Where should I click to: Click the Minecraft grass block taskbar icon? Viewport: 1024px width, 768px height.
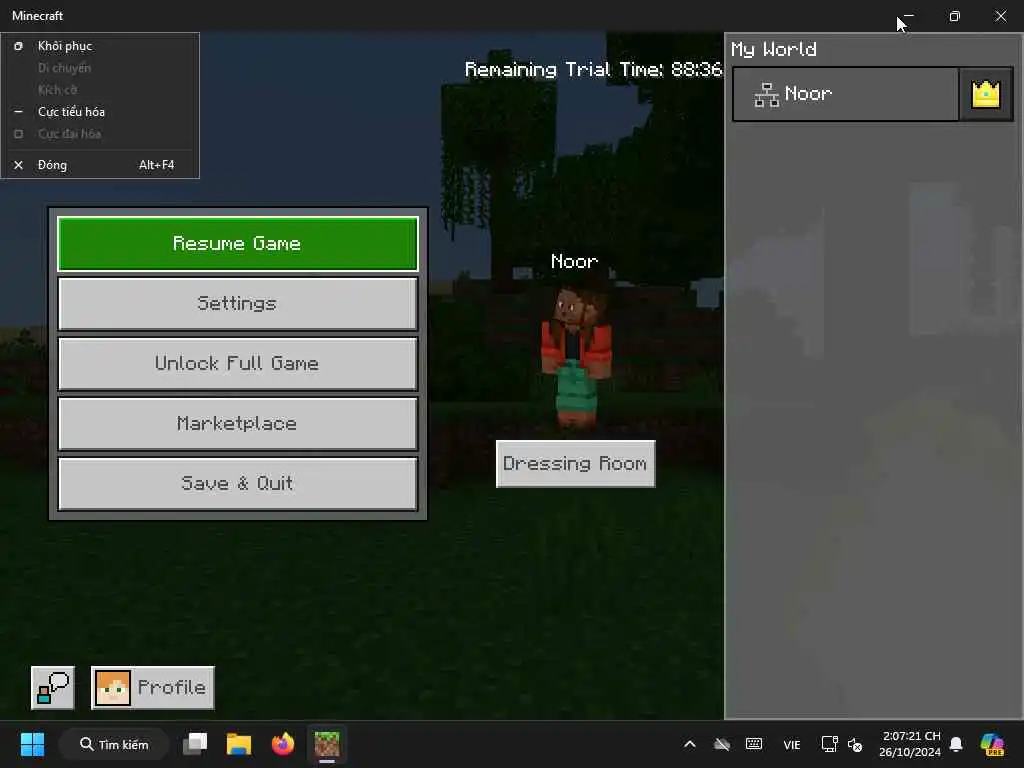tap(327, 744)
